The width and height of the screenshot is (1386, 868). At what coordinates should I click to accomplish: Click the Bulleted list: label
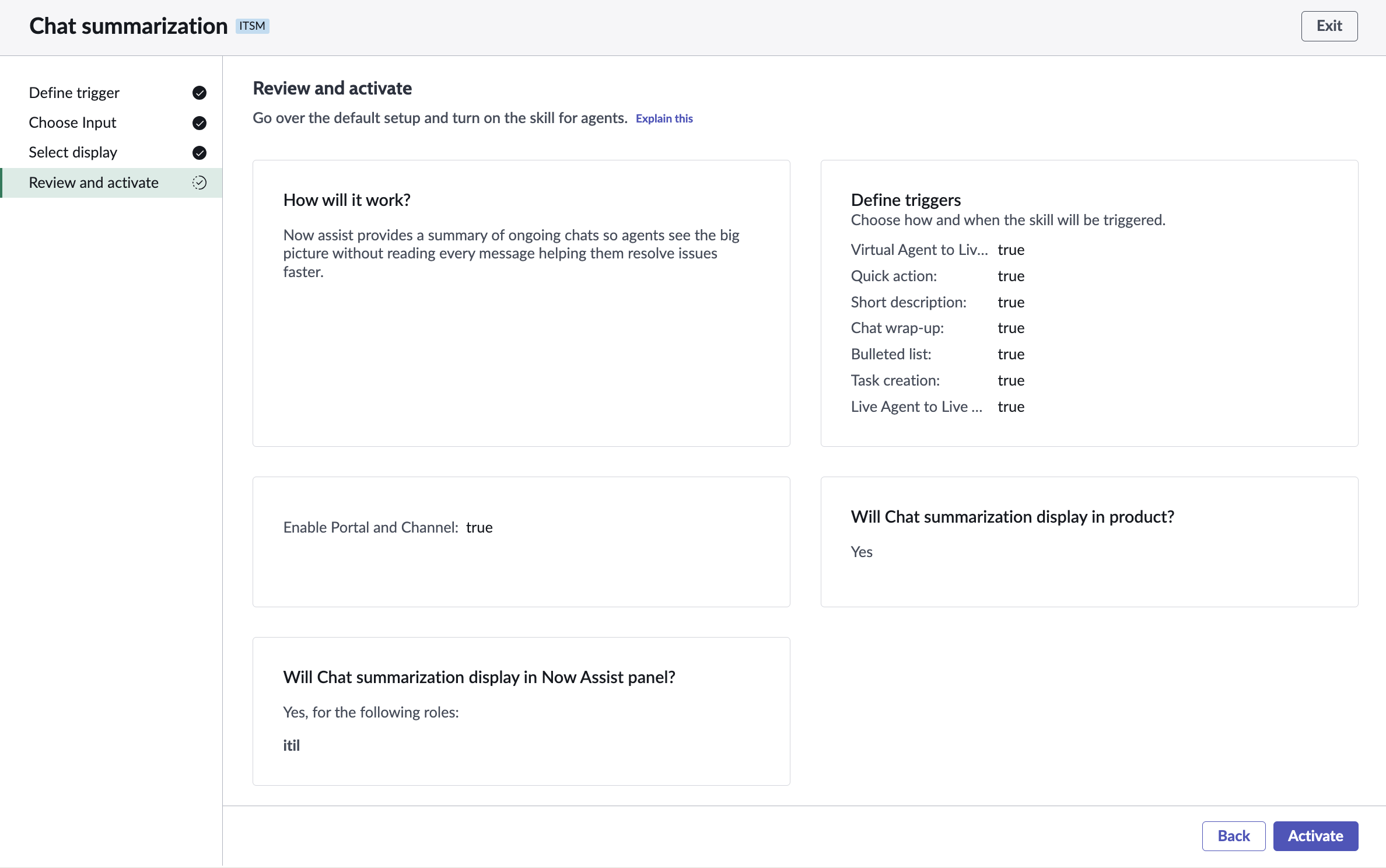click(891, 354)
